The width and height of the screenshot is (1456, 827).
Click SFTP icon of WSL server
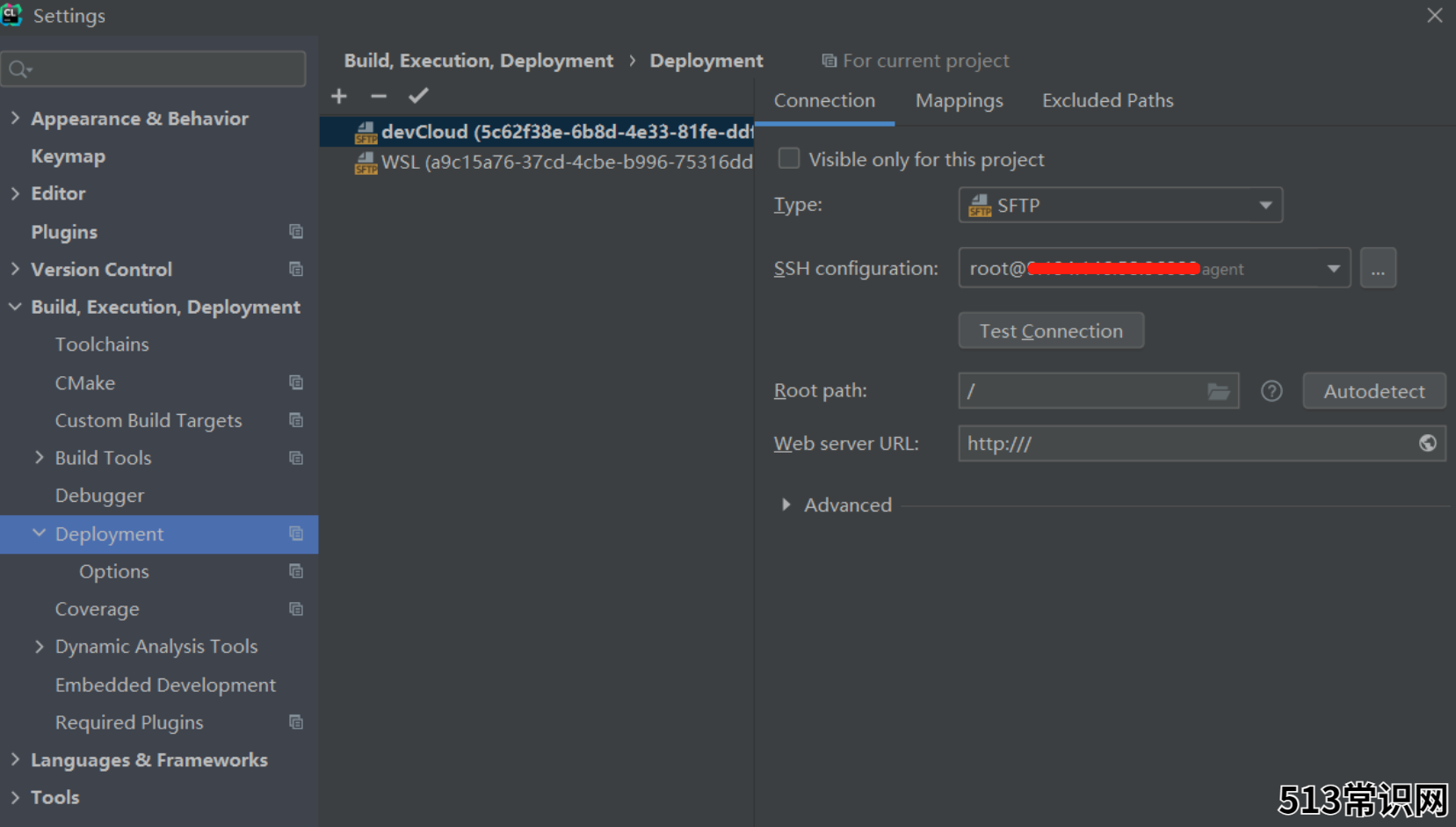[x=366, y=163]
